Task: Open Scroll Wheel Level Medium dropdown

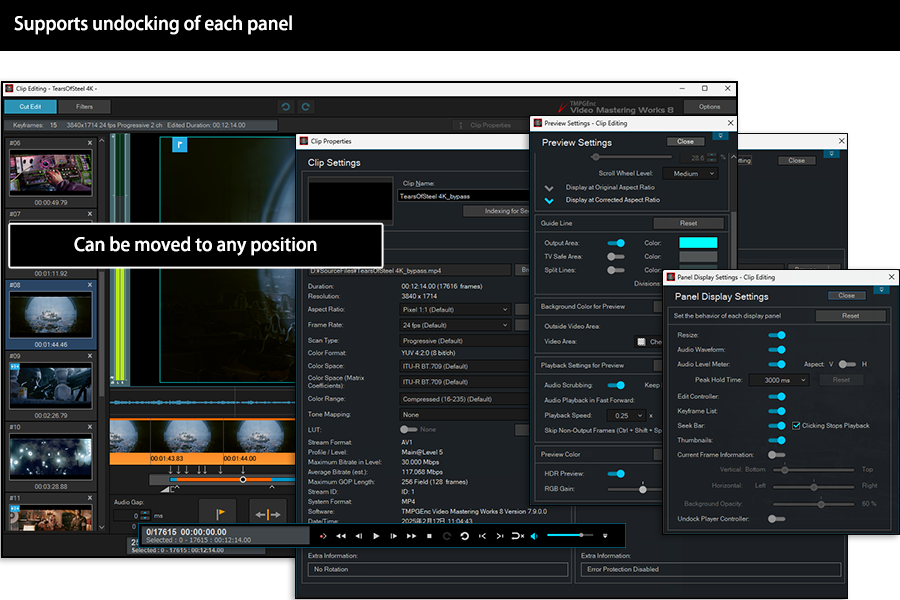Action: click(690, 173)
